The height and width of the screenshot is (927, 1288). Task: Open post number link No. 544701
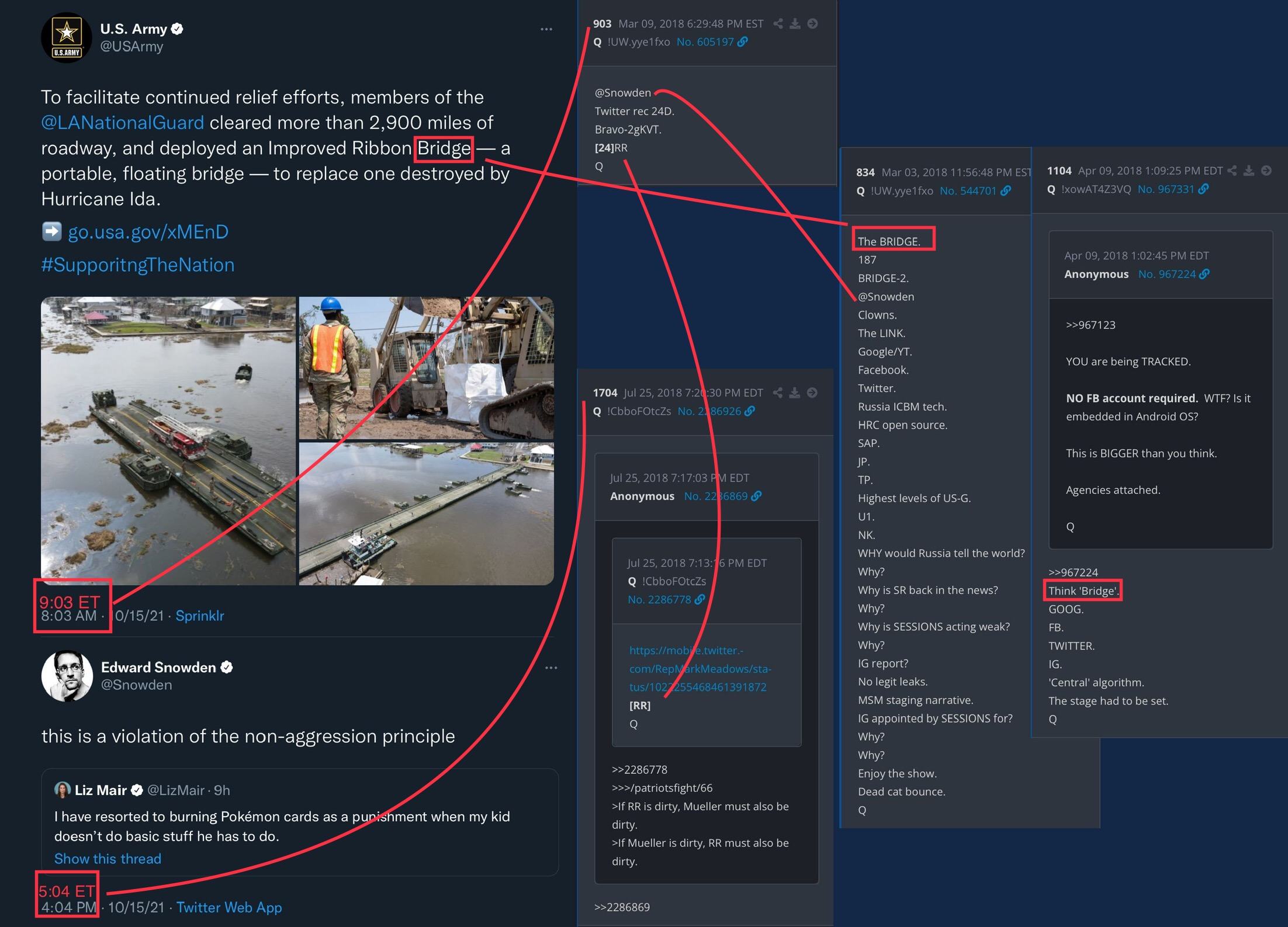968,191
